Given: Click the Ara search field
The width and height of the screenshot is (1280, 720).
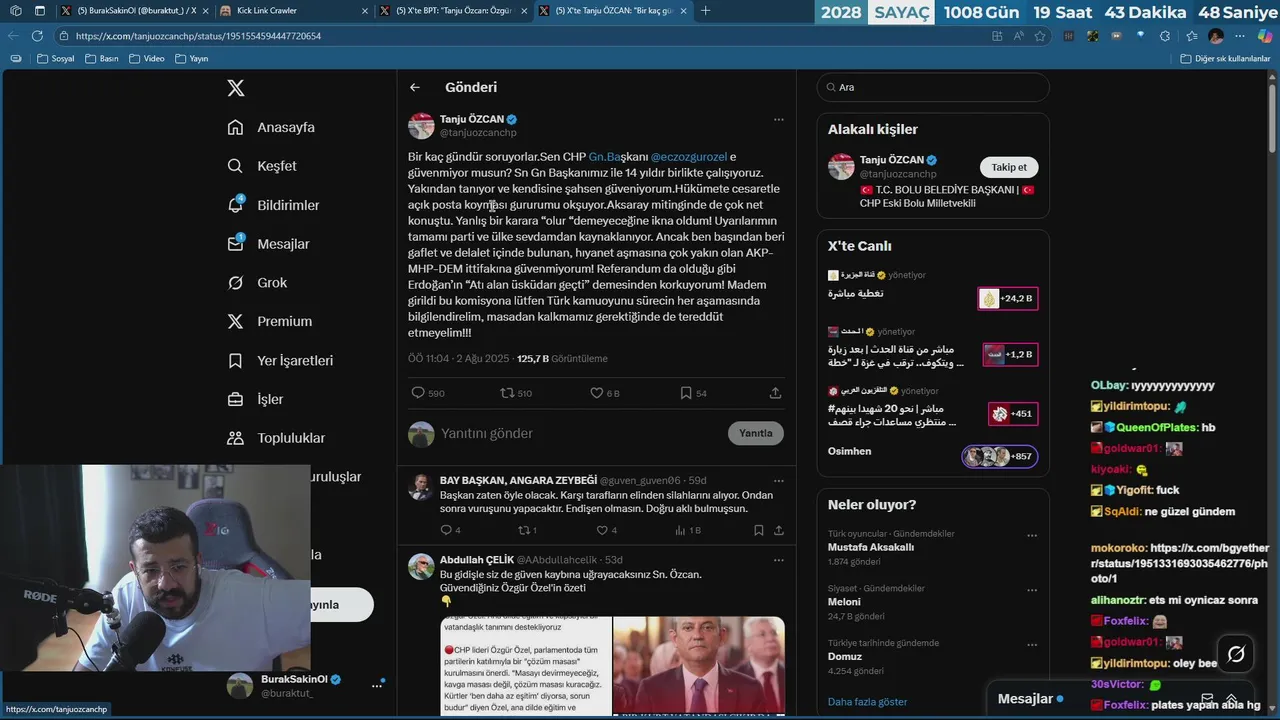Looking at the screenshot, I should 933,87.
